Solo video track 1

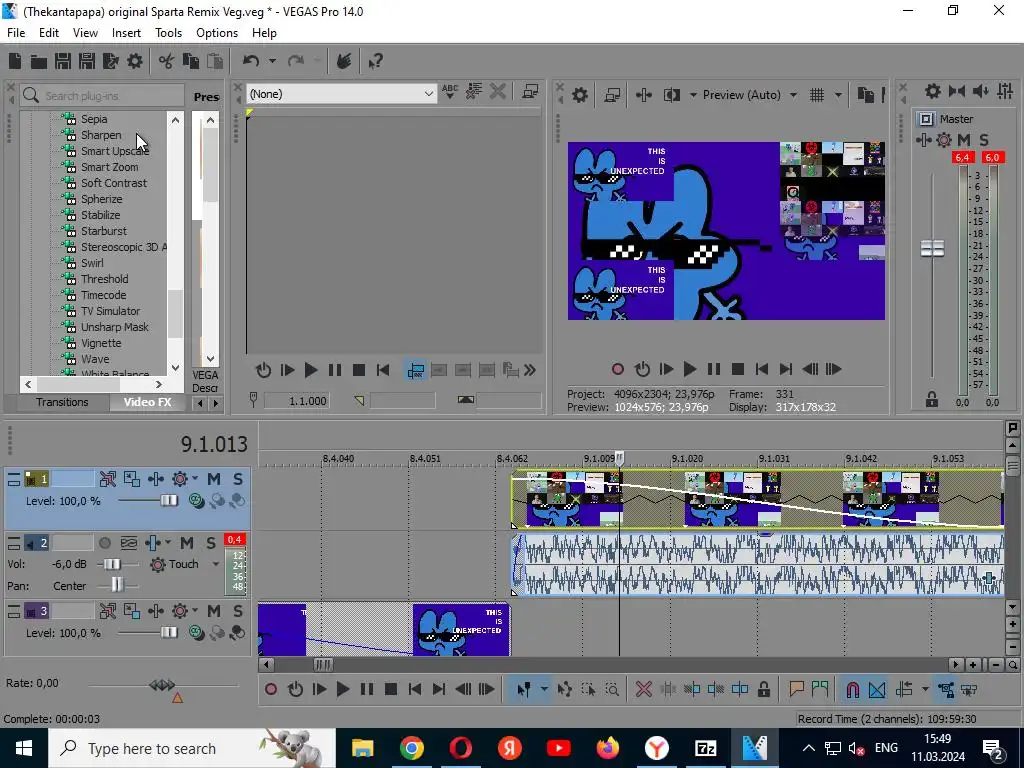tap(238, 479)
